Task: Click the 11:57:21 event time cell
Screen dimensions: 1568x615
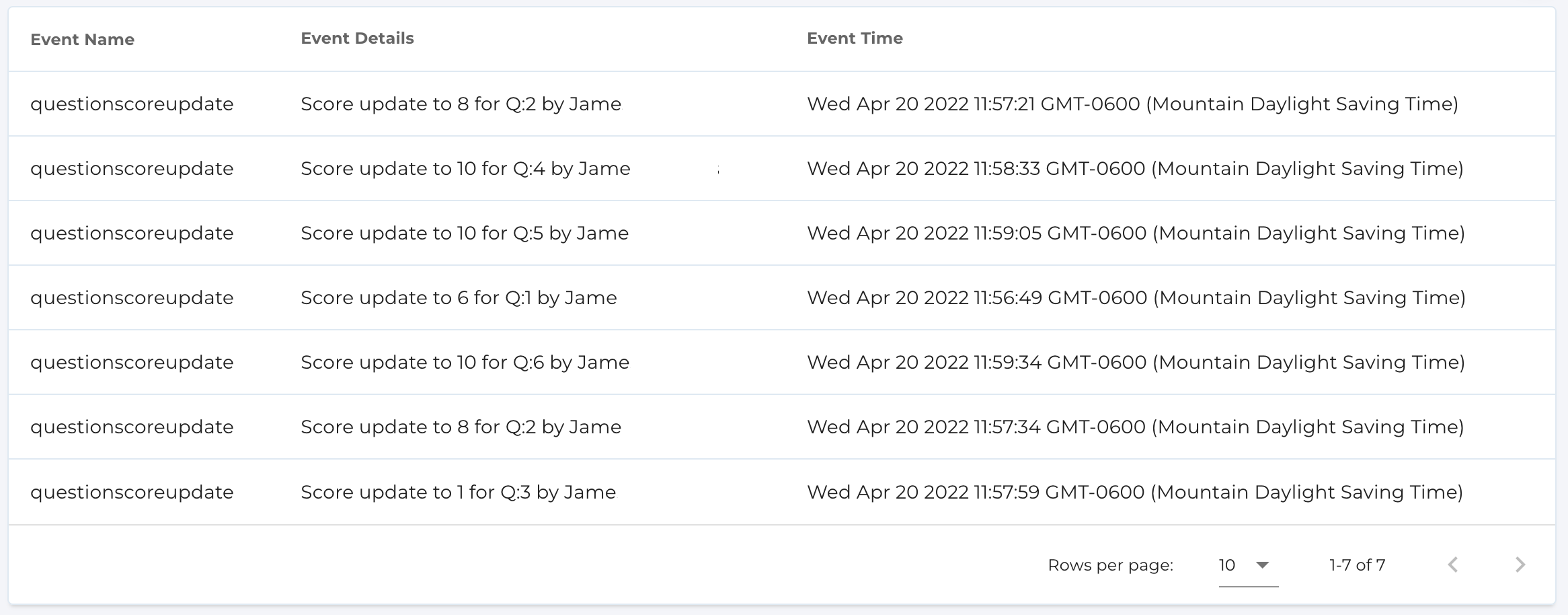Action: (1132, 104)
